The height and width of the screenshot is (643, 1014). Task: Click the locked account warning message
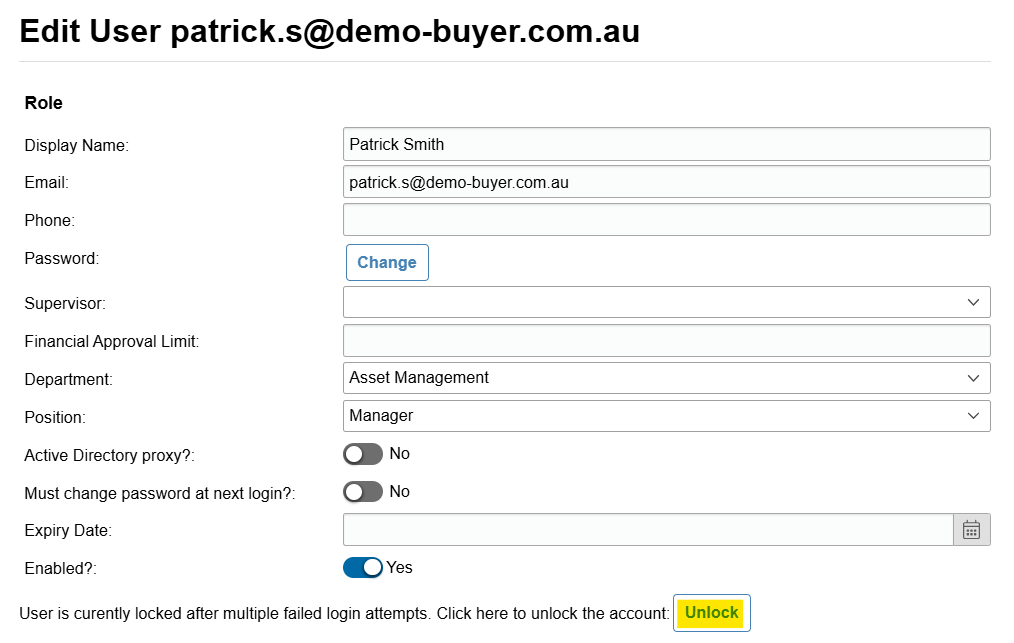344,613
